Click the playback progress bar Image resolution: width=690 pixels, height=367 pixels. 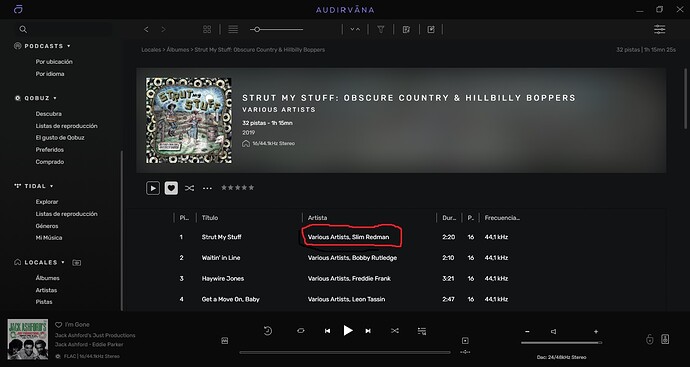click(x=345, y=352)
